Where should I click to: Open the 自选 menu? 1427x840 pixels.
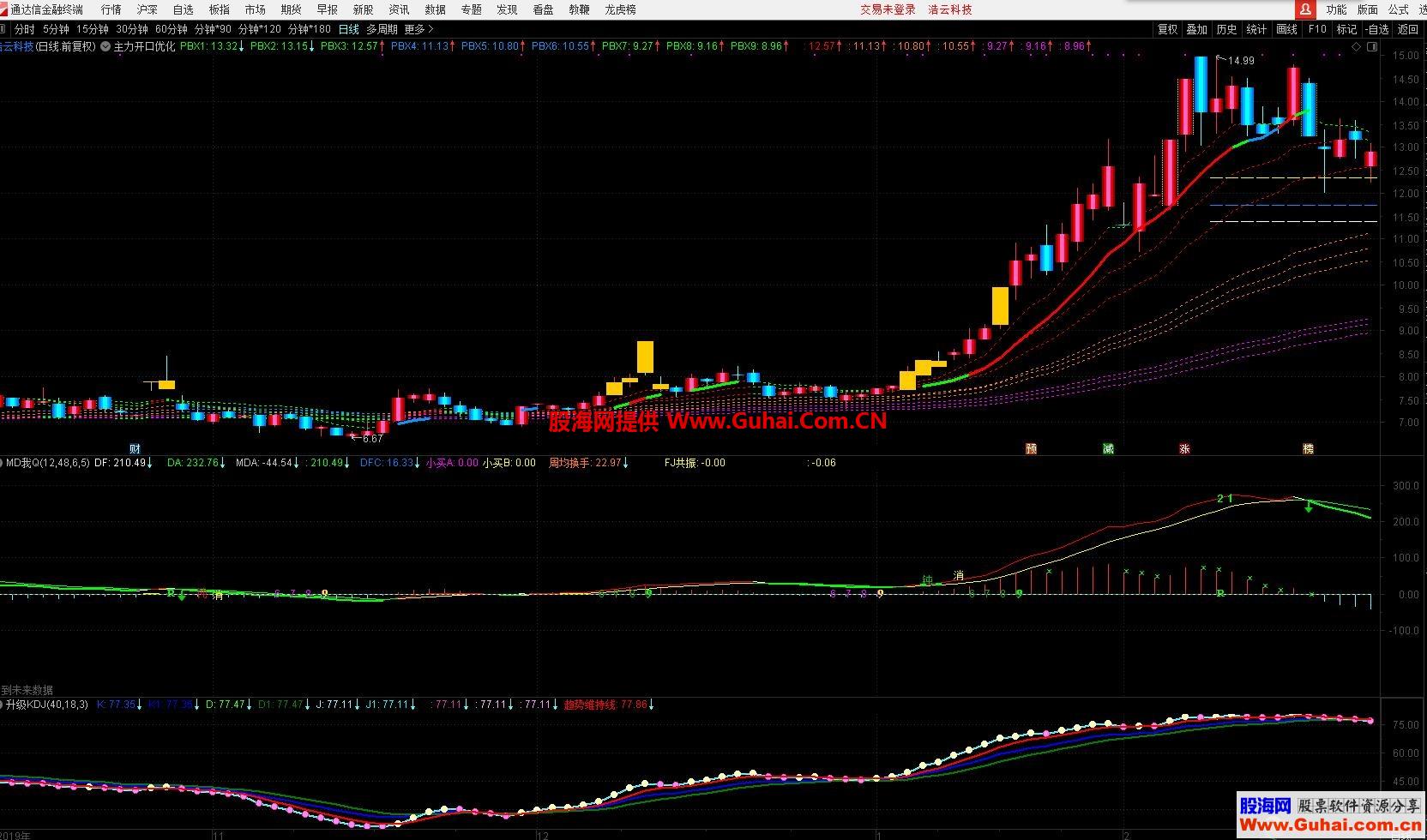point(184,9)
